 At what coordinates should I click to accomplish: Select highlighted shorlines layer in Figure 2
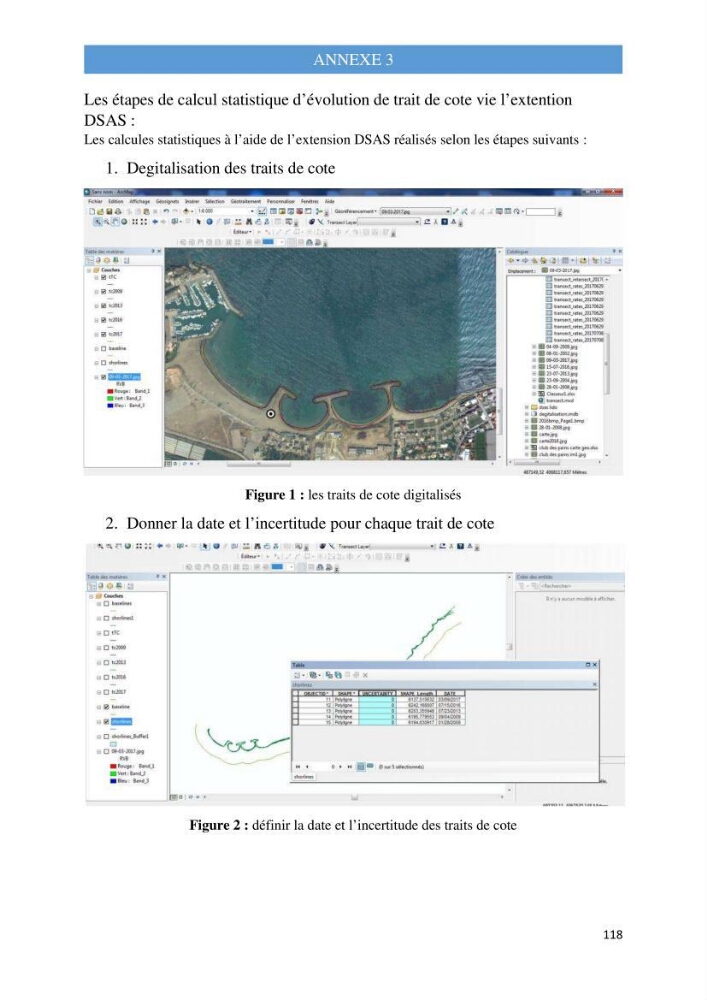coord(121,721)
